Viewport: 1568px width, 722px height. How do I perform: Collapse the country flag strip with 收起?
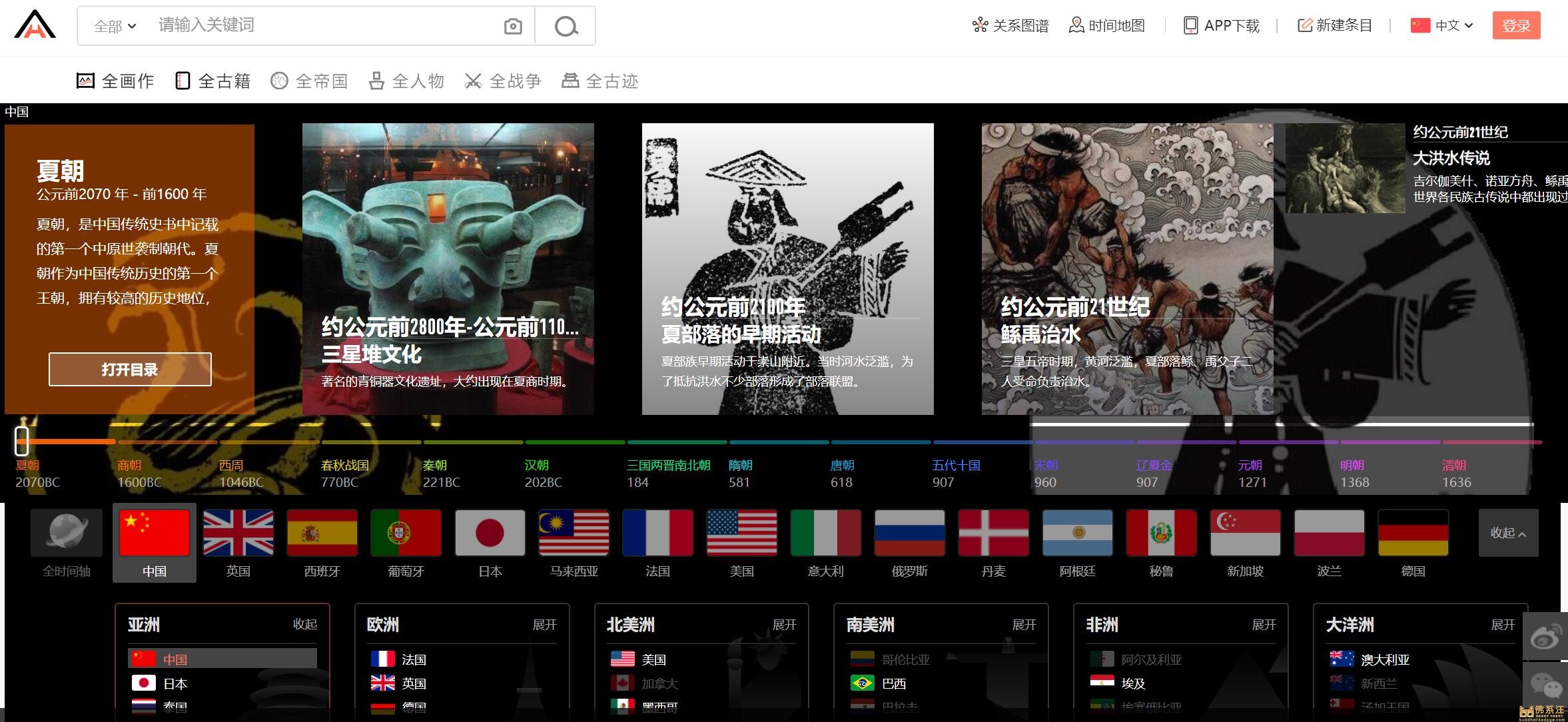[x=1508, y=533]
